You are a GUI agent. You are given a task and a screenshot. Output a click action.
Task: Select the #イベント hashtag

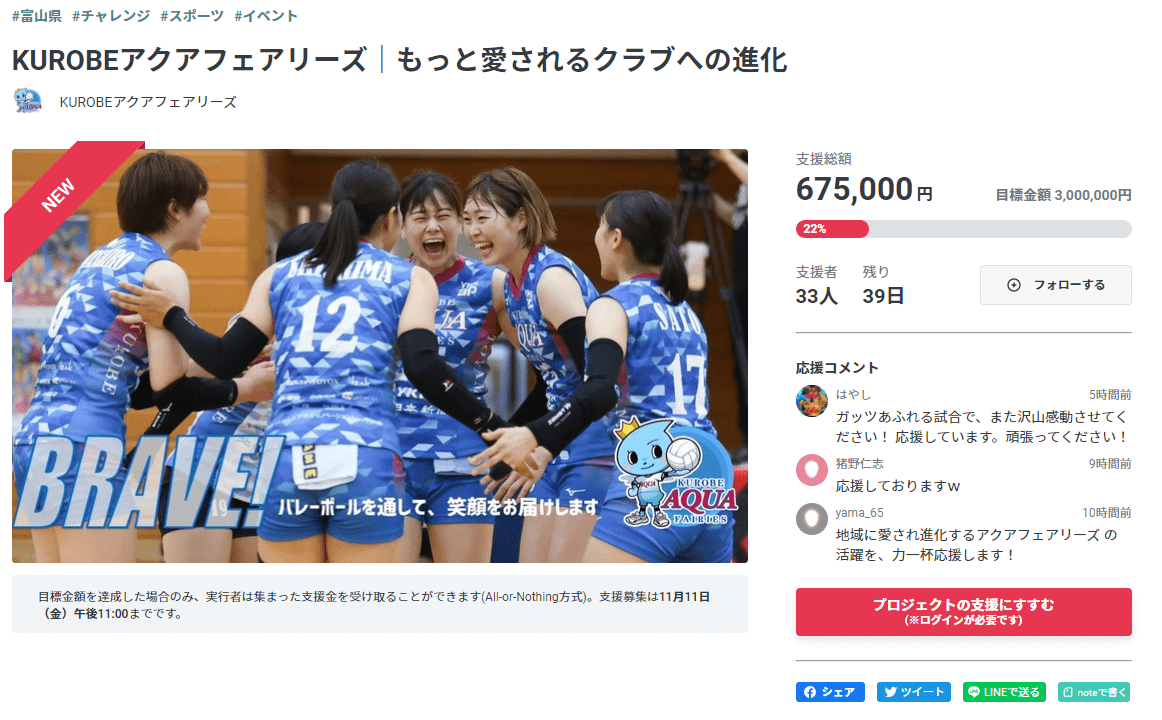[x=266, y=16]
